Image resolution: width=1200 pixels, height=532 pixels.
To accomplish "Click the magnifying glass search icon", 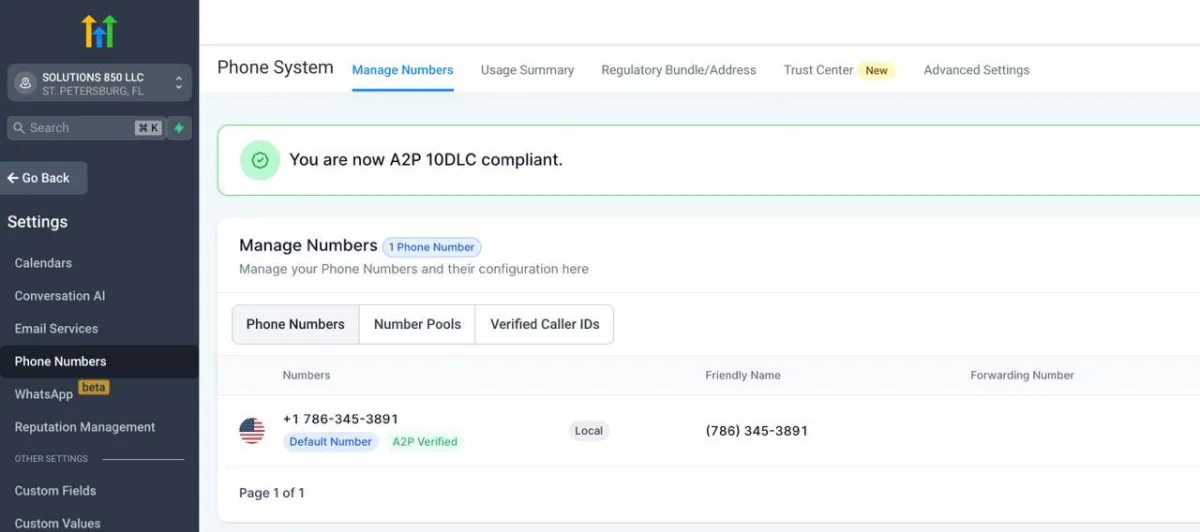I will click(x=19, y=128).
